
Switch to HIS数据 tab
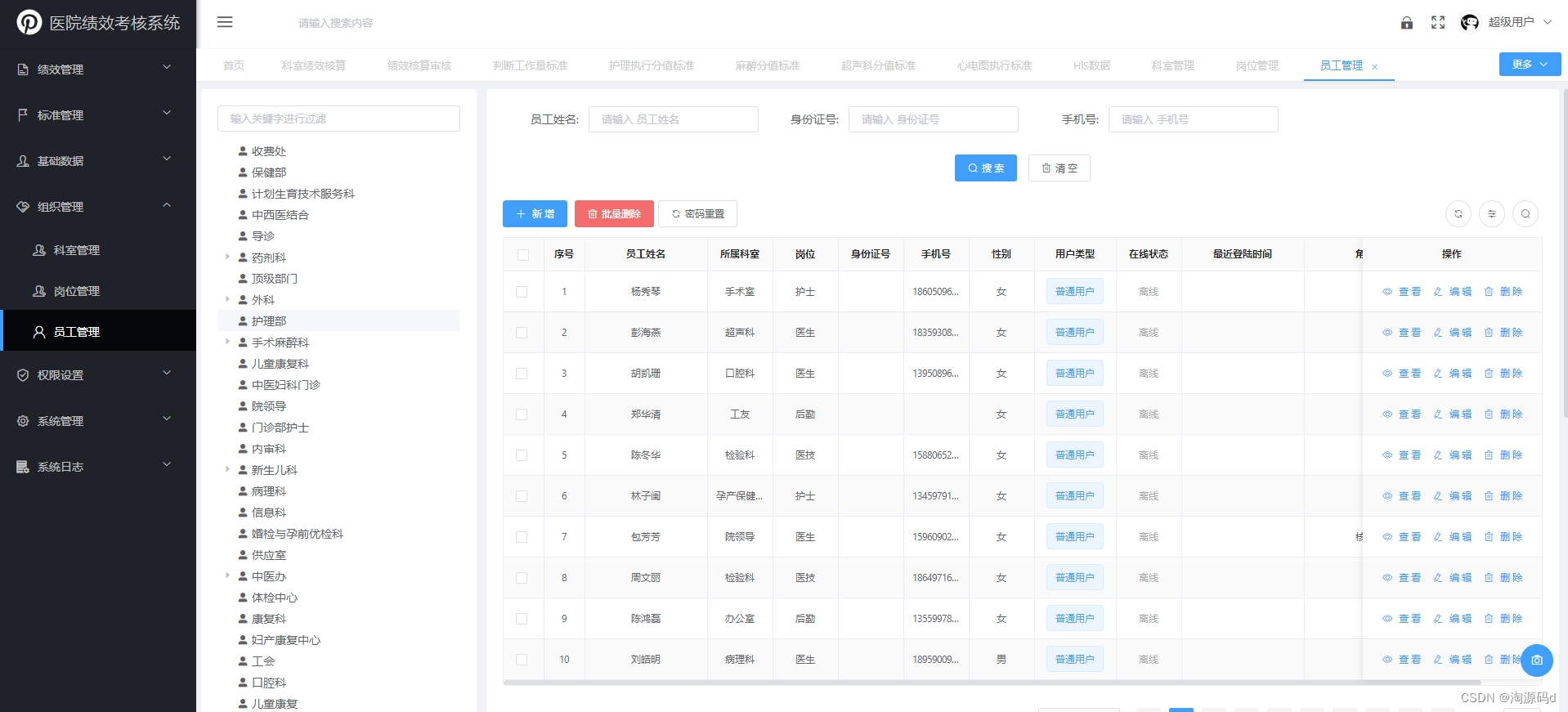[1091, 65]
